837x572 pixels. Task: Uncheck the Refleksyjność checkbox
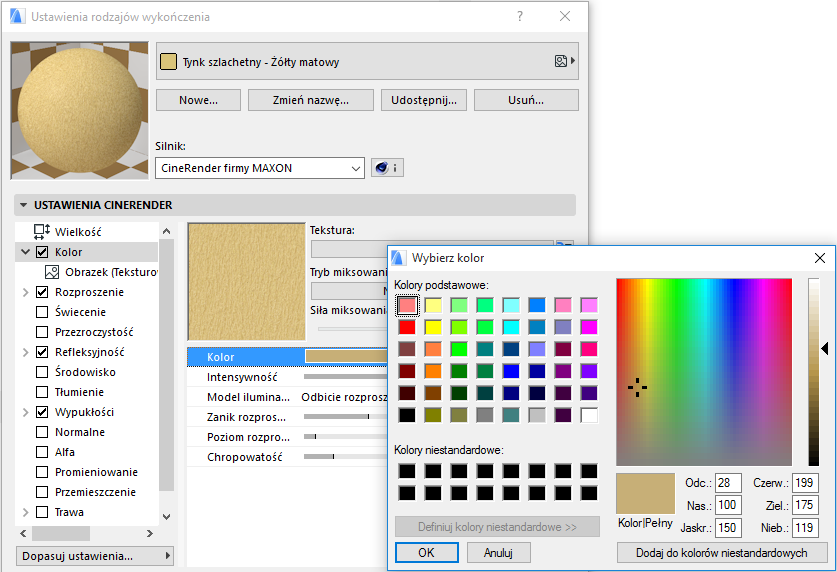pos(42,352)
